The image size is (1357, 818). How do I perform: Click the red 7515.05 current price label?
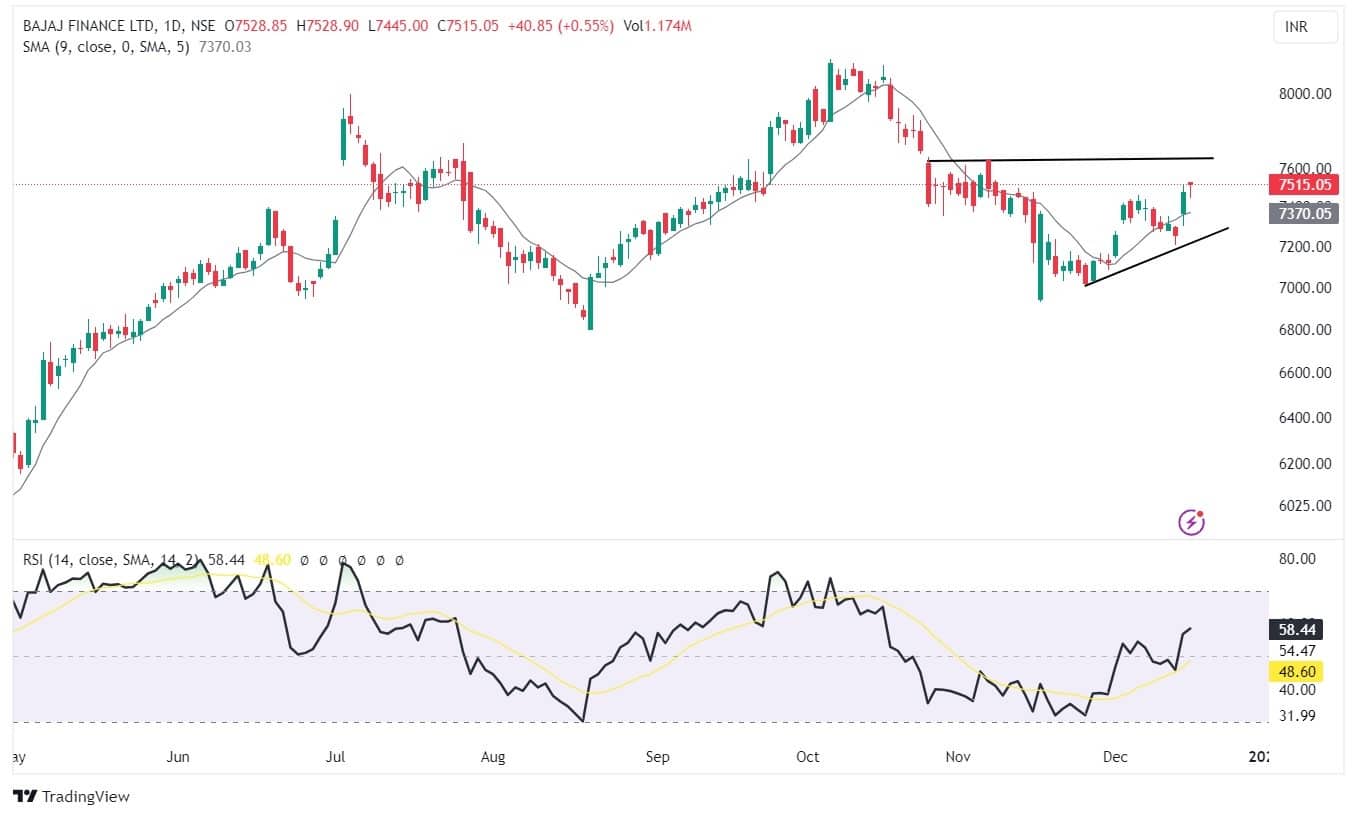[1302, 185]
